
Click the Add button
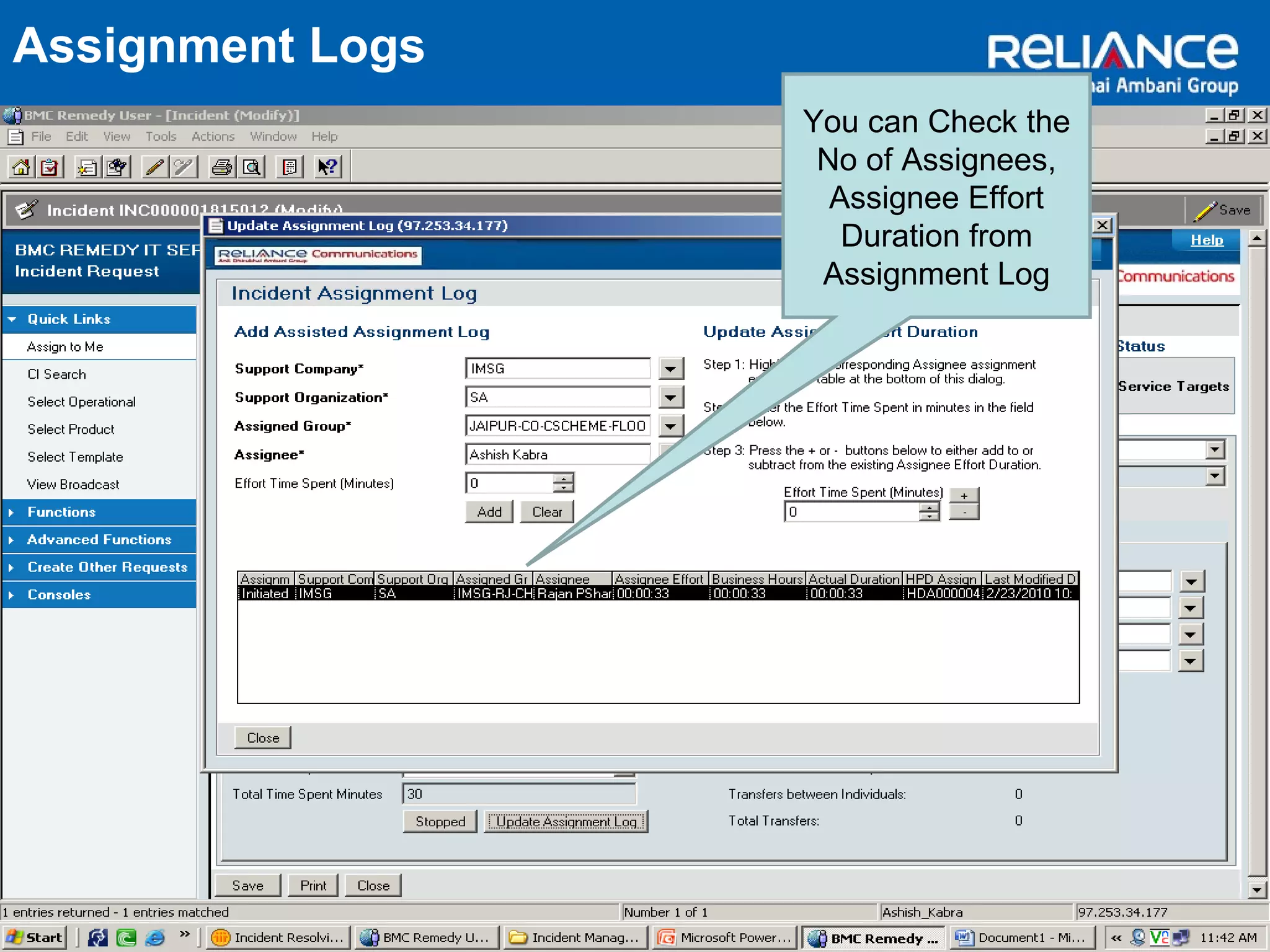point(489,512)
